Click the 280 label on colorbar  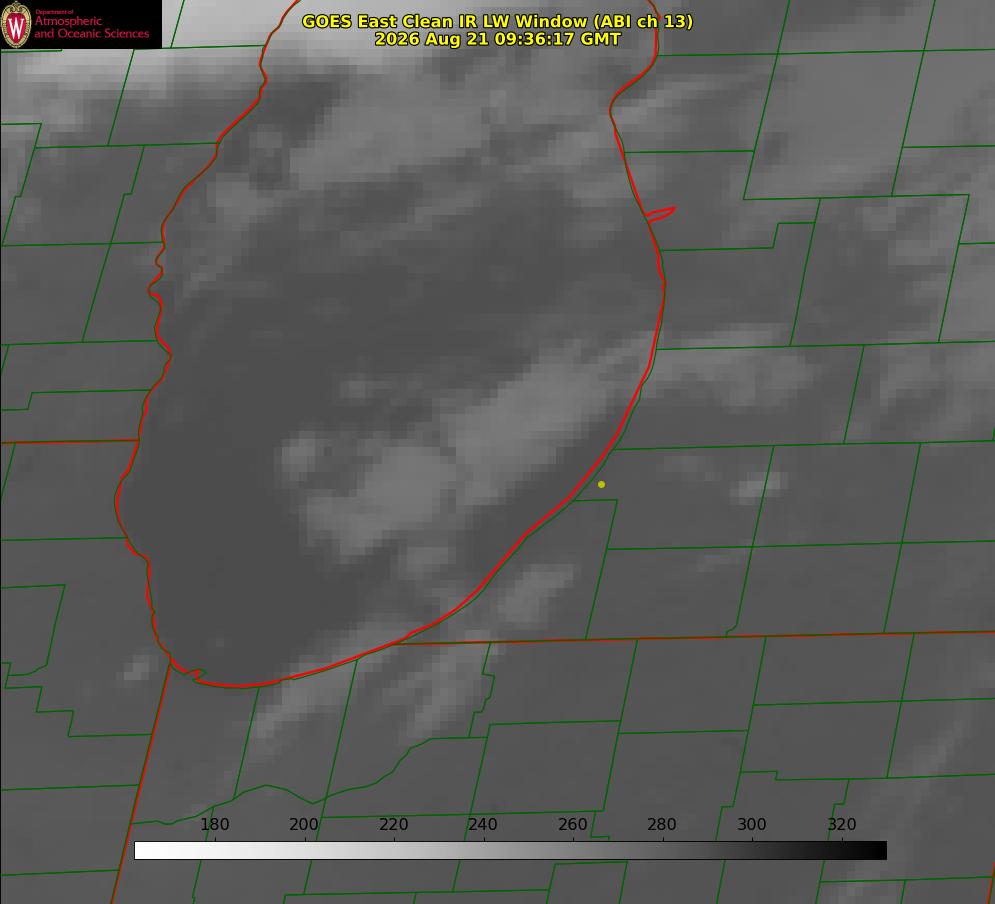[662, 824]
